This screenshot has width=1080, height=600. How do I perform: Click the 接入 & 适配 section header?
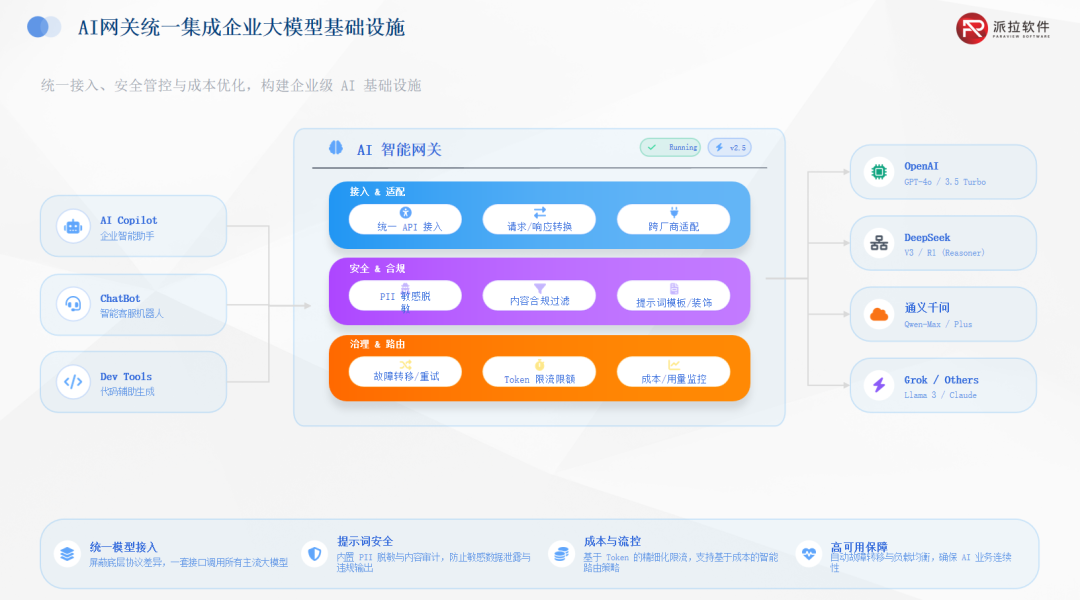pos(377,192)
